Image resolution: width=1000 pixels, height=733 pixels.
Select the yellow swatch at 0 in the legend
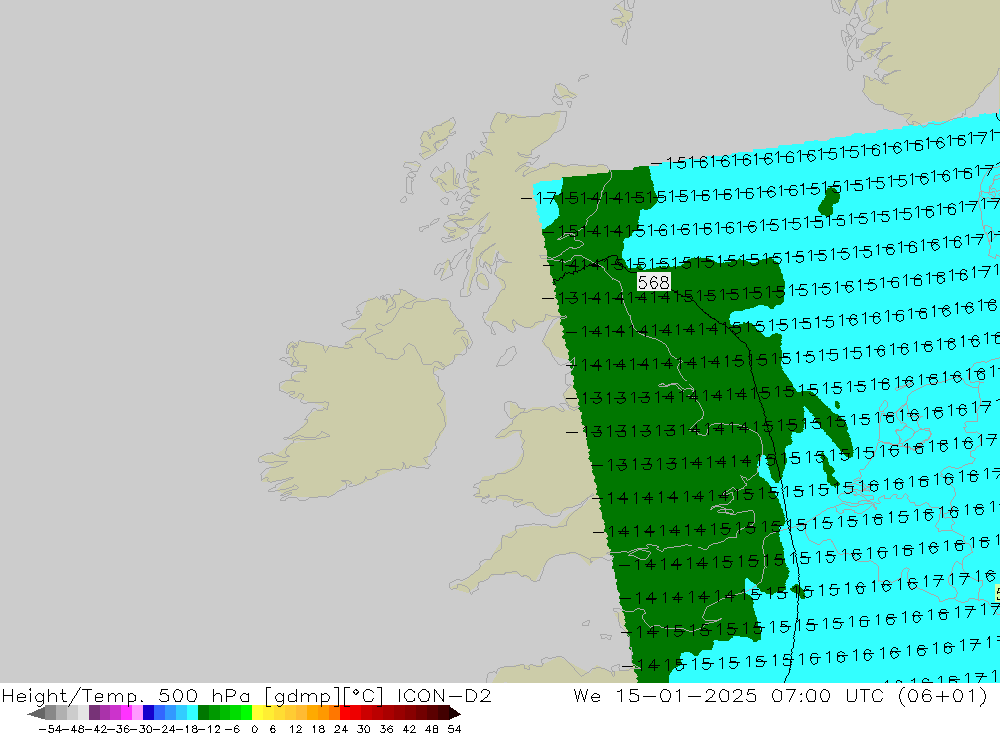(x=257, y=713)
